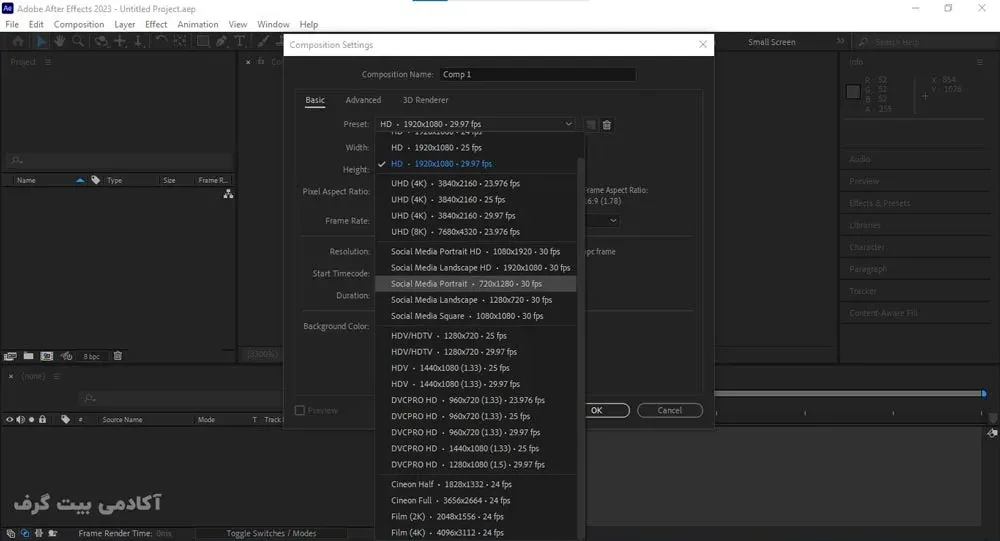Click the Cancel button

pos(670,410)
